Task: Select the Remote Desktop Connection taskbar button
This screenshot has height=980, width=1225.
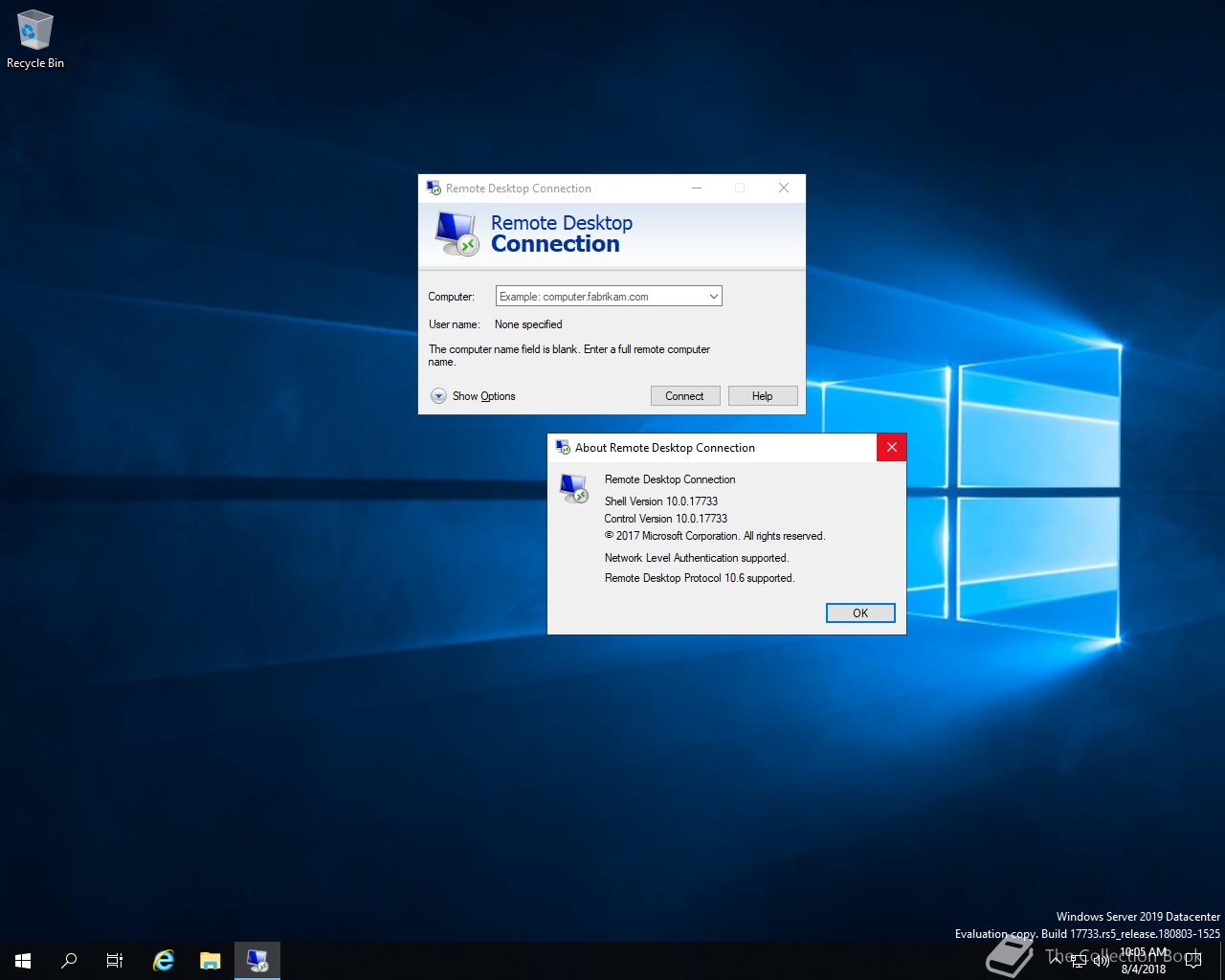Action: (x=256, y=960)
